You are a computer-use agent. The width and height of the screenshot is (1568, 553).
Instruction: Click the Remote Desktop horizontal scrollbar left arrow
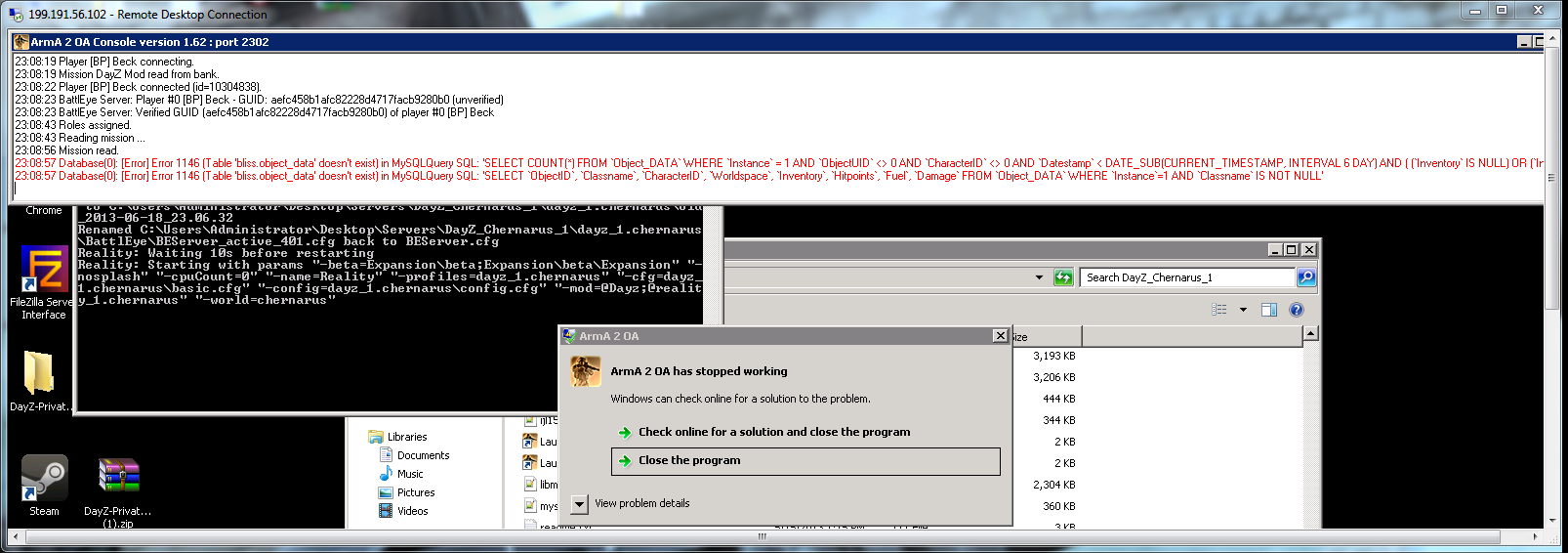15,536
